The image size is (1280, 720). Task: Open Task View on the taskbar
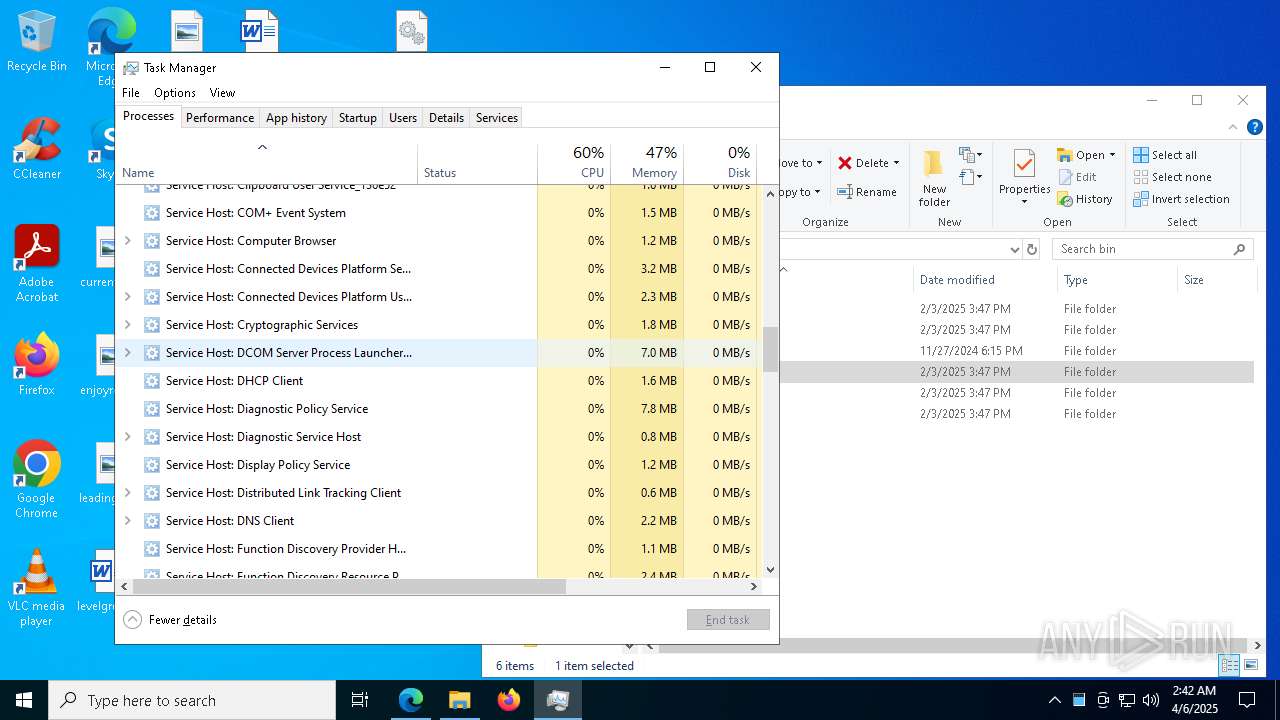click(360, 700)
